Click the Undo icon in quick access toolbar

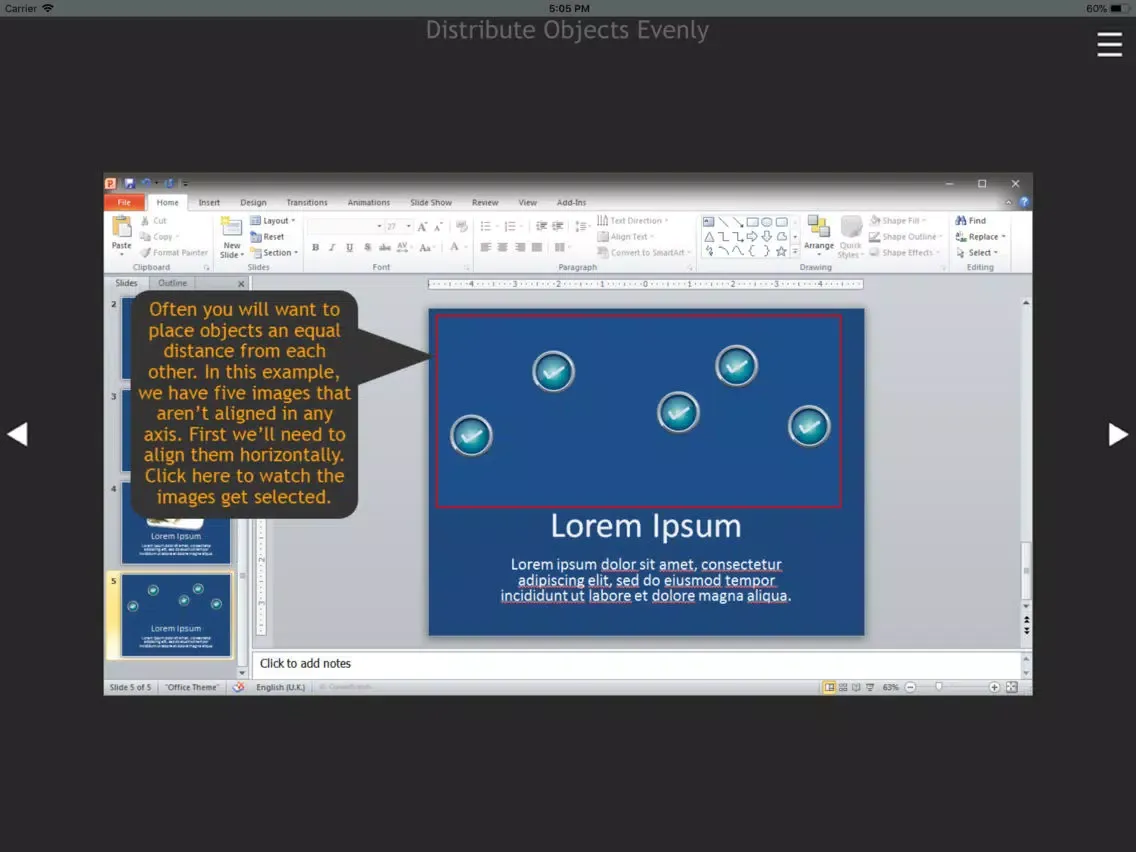pyautogui.click(x=146, y=183)
